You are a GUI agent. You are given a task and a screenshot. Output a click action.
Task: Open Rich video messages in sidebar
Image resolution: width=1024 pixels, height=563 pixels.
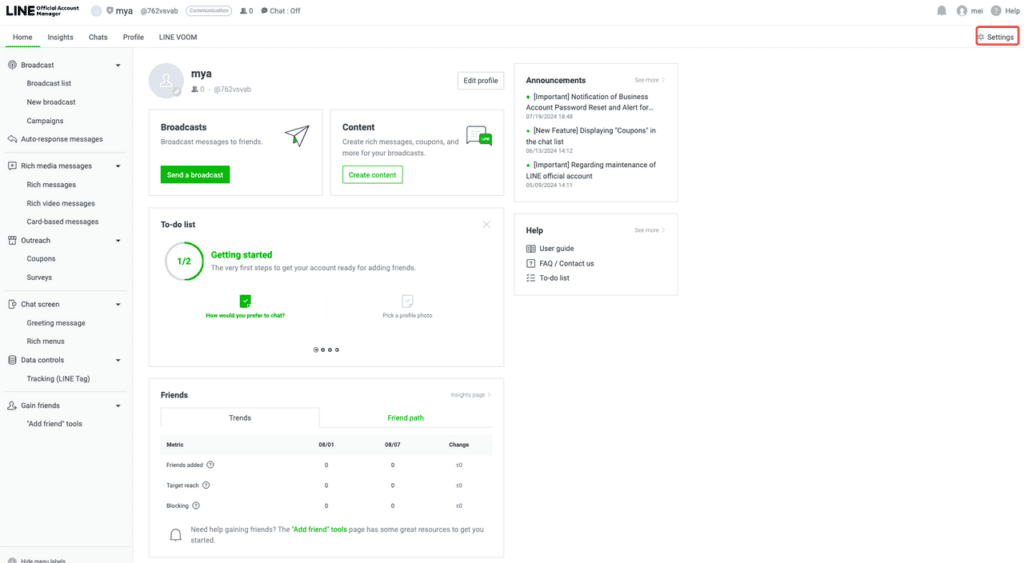click(61, 204)
